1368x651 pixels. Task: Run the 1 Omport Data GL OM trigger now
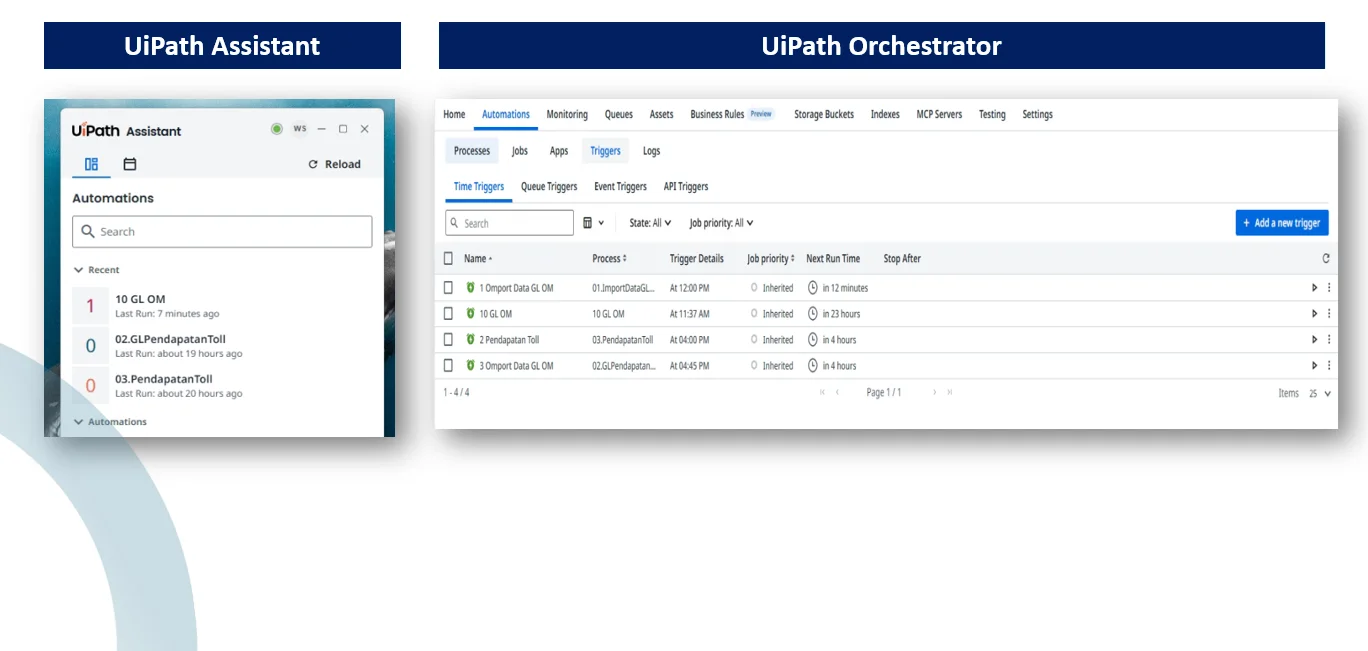point(1314,288)
